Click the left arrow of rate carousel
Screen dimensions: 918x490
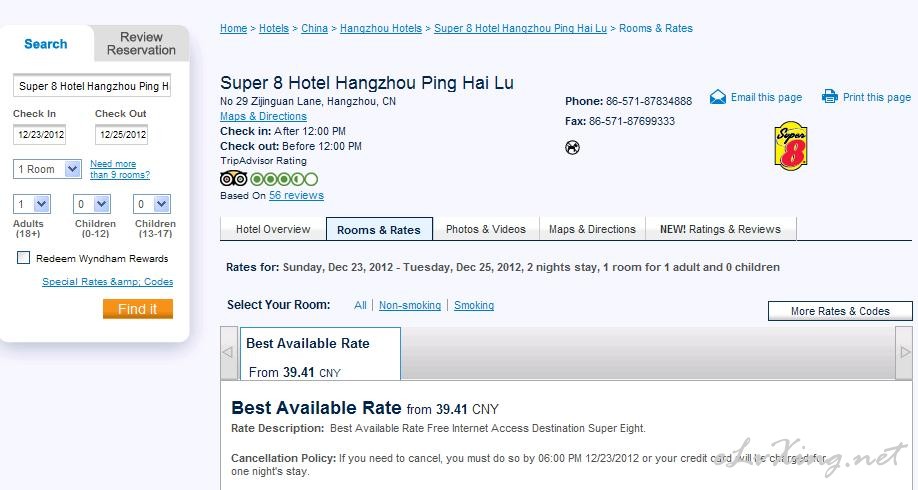tap(228, 353)
